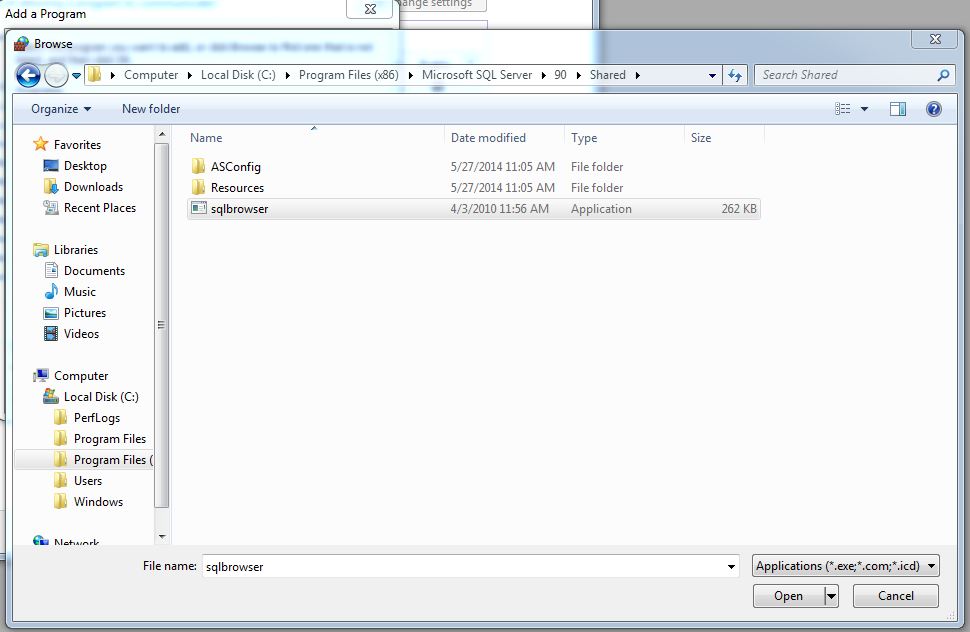Screen dimensions: 970x632
Task: Select the sqlbrowser application icon
Action: (199, 208)
